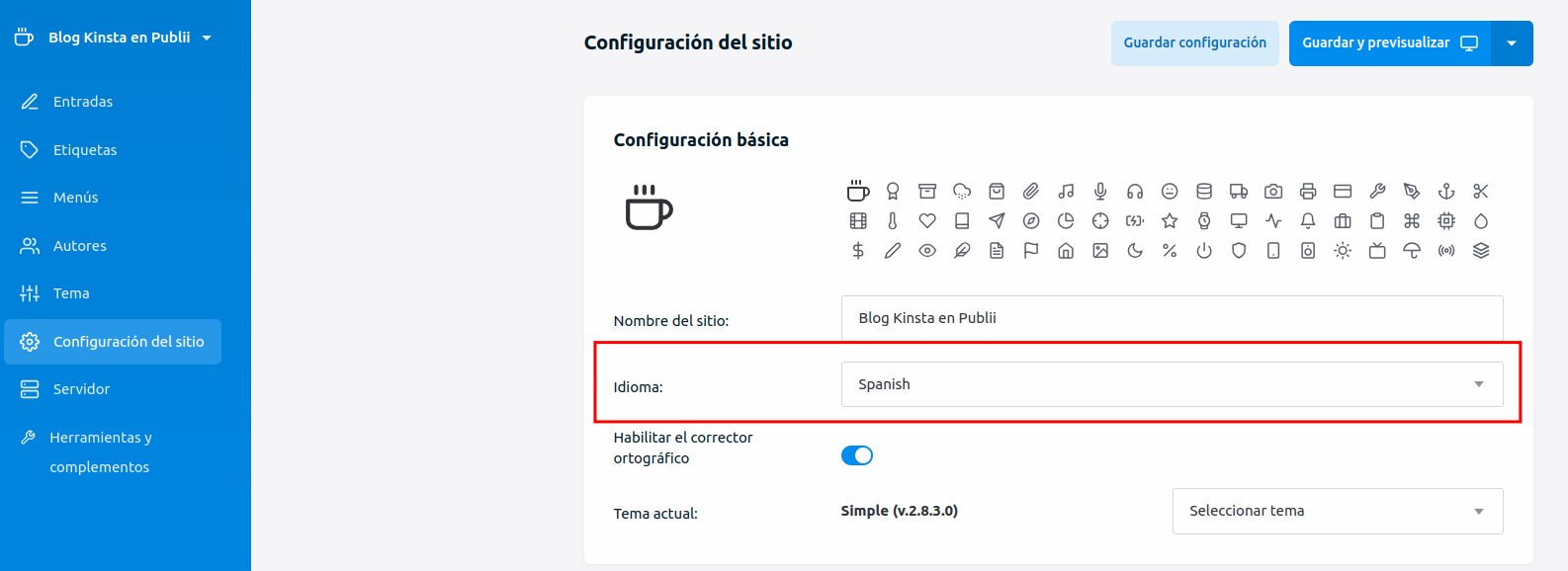Pick the headphones icon

point(1135,192)
